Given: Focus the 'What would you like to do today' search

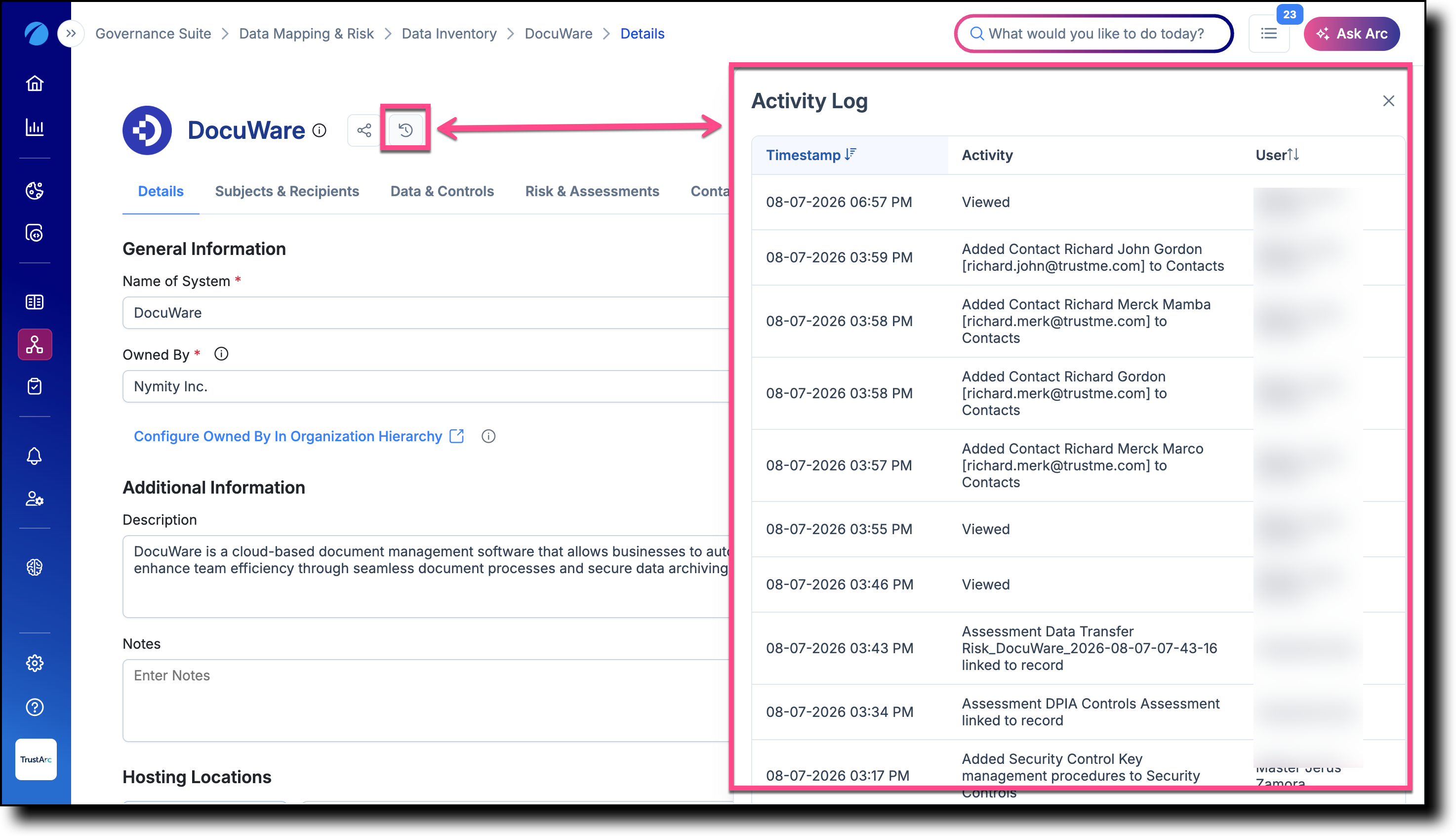Looking at the screenshot, I should (1093, 33).
